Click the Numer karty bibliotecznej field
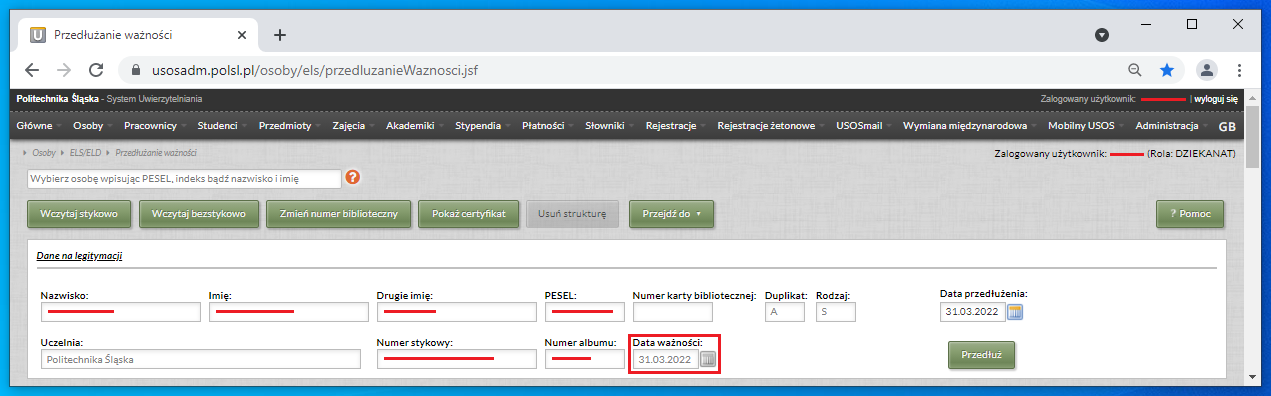This screenshot has height=396, width=1271. 673,312
